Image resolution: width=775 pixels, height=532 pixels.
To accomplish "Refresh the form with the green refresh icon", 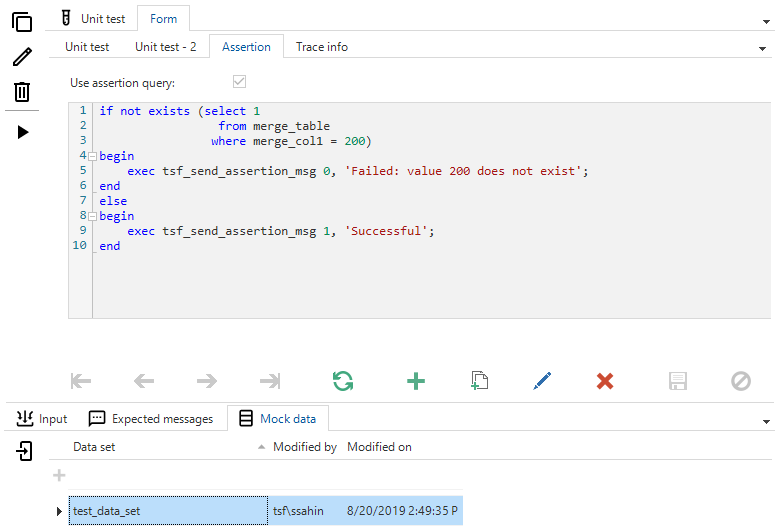I will click(x=343, y=381).
